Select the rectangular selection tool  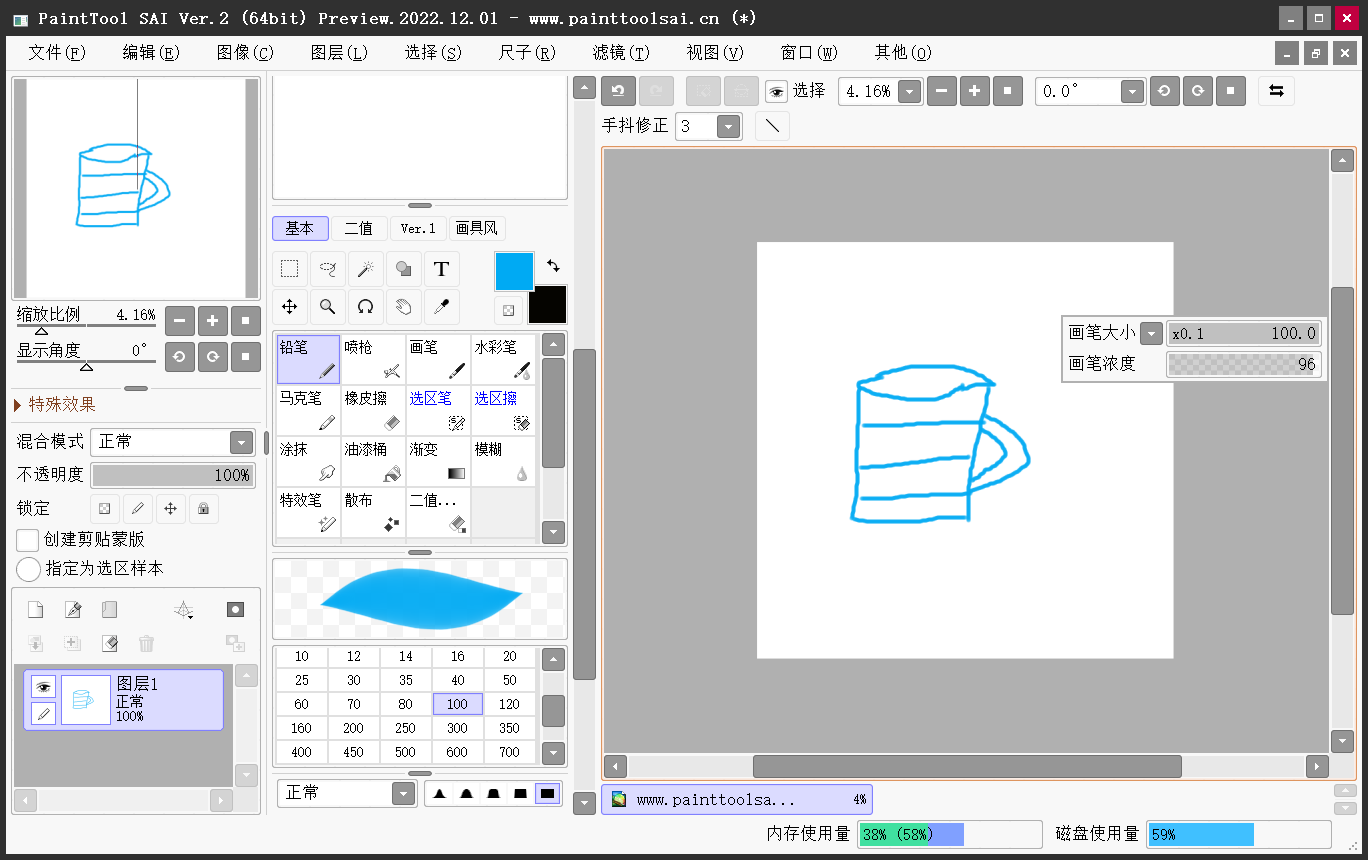coord(289,269)
